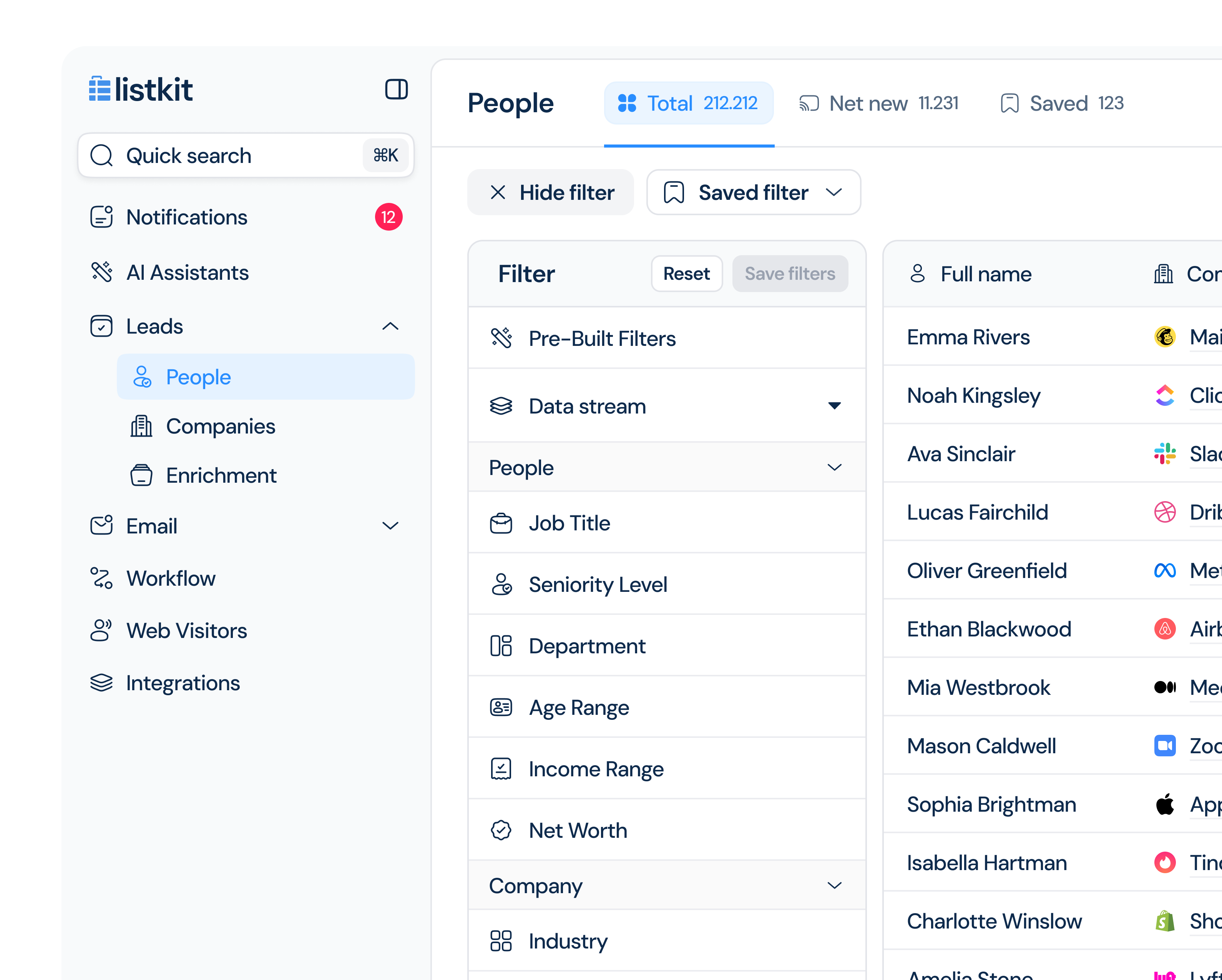Open the Job Title filter
1222x980 pixels.
(x=569, y=523)
